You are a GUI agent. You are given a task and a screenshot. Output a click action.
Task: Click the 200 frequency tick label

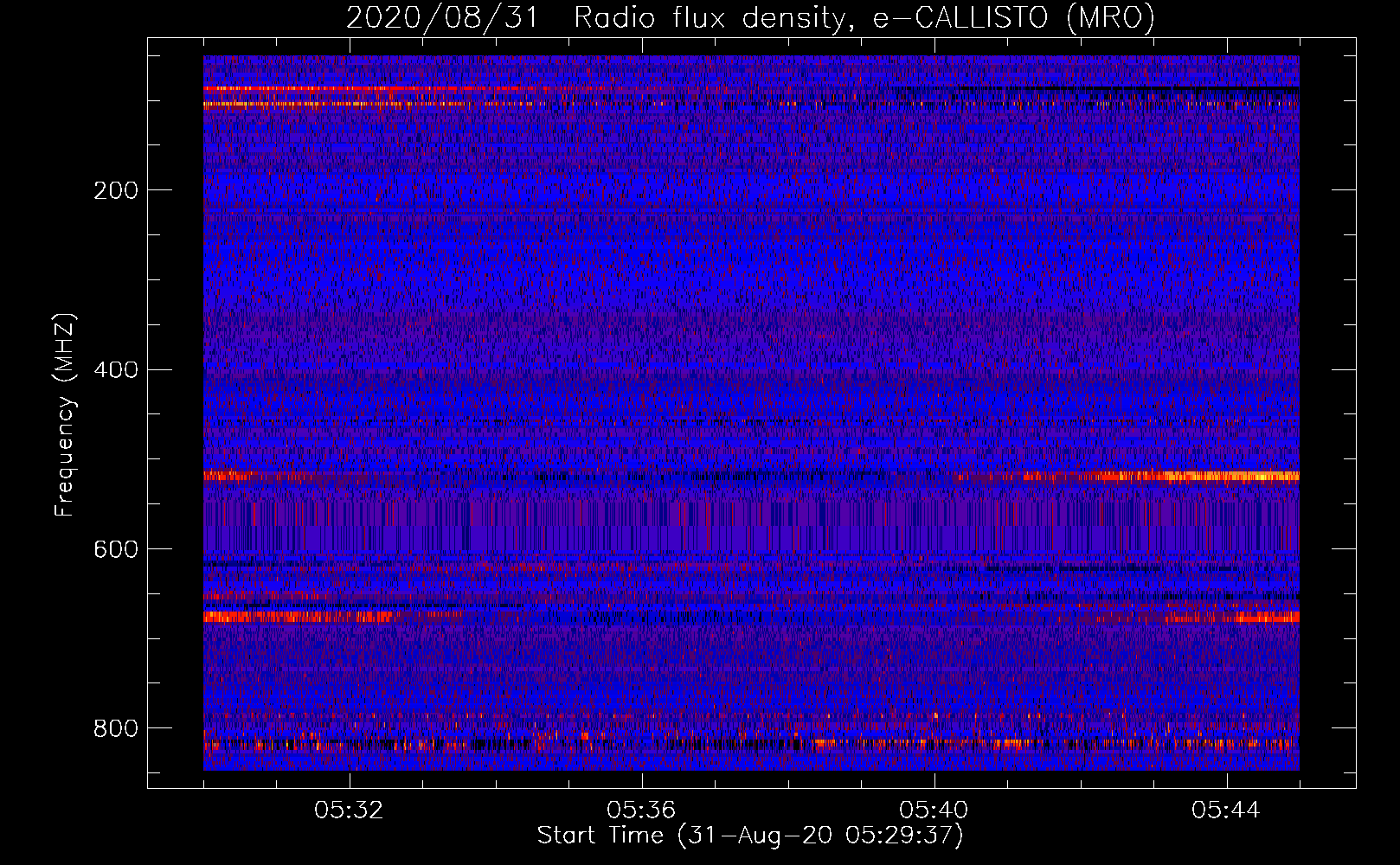point(116,190)
